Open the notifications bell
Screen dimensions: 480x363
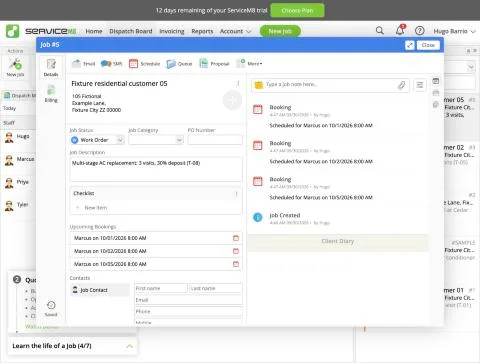[x=400, y=30]
